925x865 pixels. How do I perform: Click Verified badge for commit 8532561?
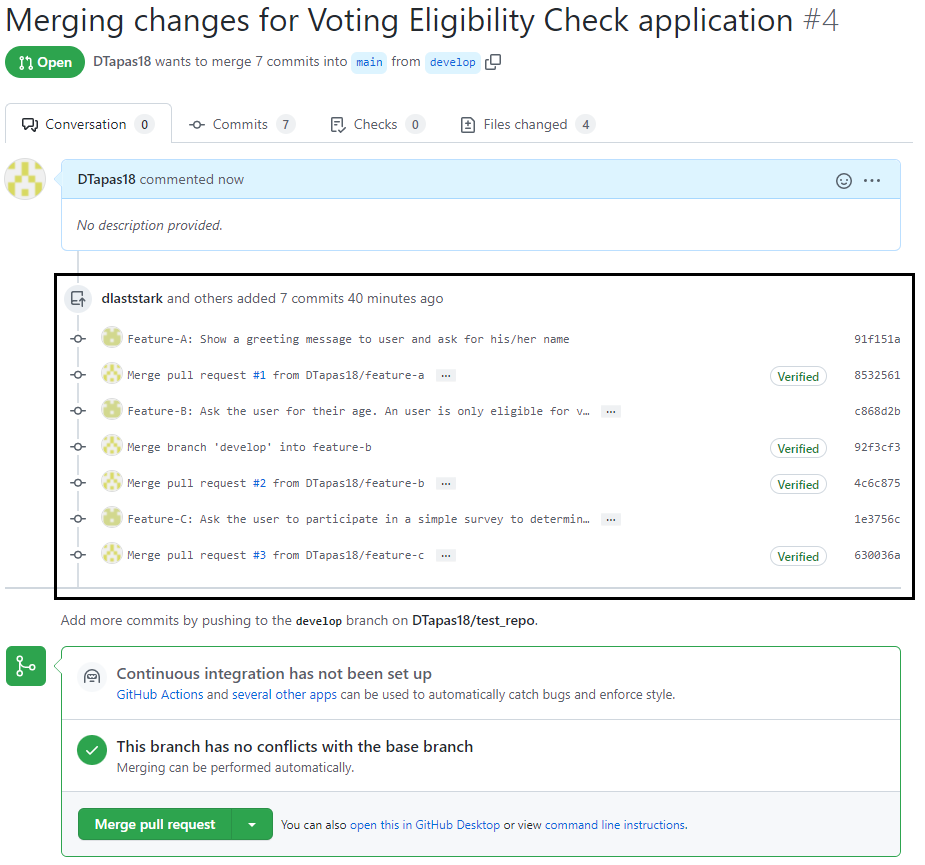798,376
